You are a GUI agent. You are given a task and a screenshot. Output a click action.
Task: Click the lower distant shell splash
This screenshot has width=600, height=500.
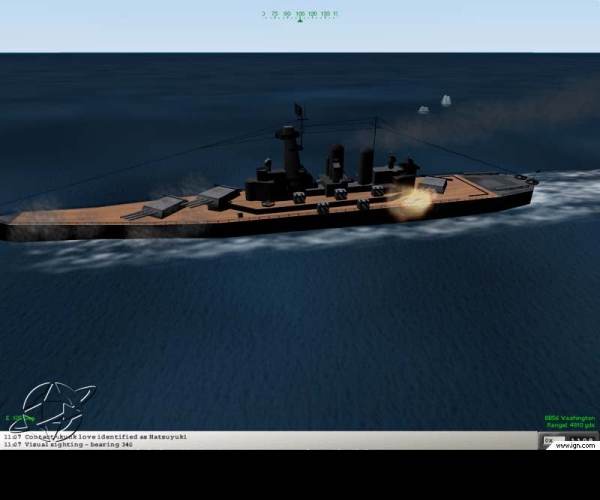[423, 109]
